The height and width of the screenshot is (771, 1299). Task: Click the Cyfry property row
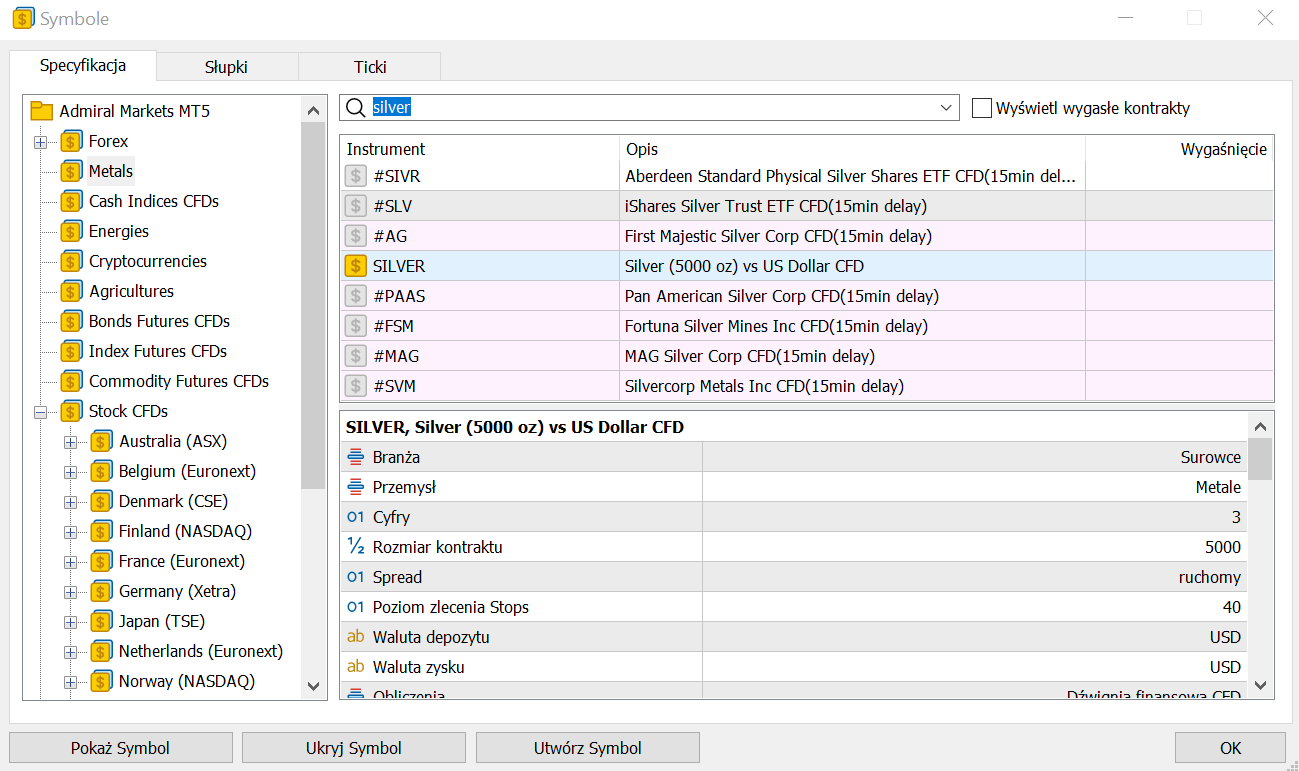(794, 517)
